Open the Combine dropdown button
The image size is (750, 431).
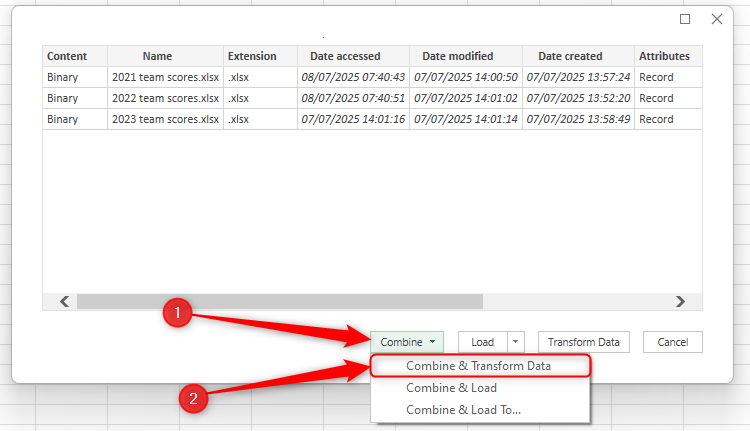tap(407, 342)
